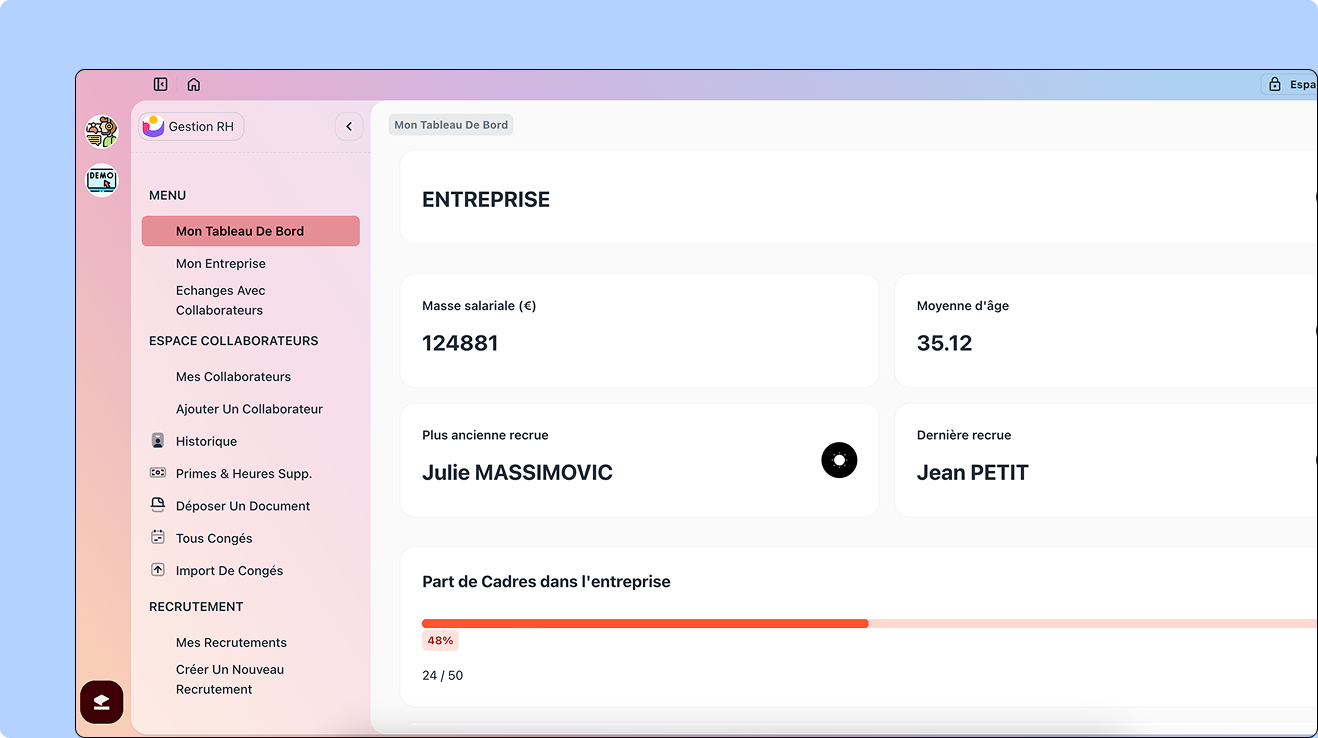The width and height of the screenshot is (1318, 738).
Task: Select Mon Tableau De Bord menu item
Action: (251, 231)
